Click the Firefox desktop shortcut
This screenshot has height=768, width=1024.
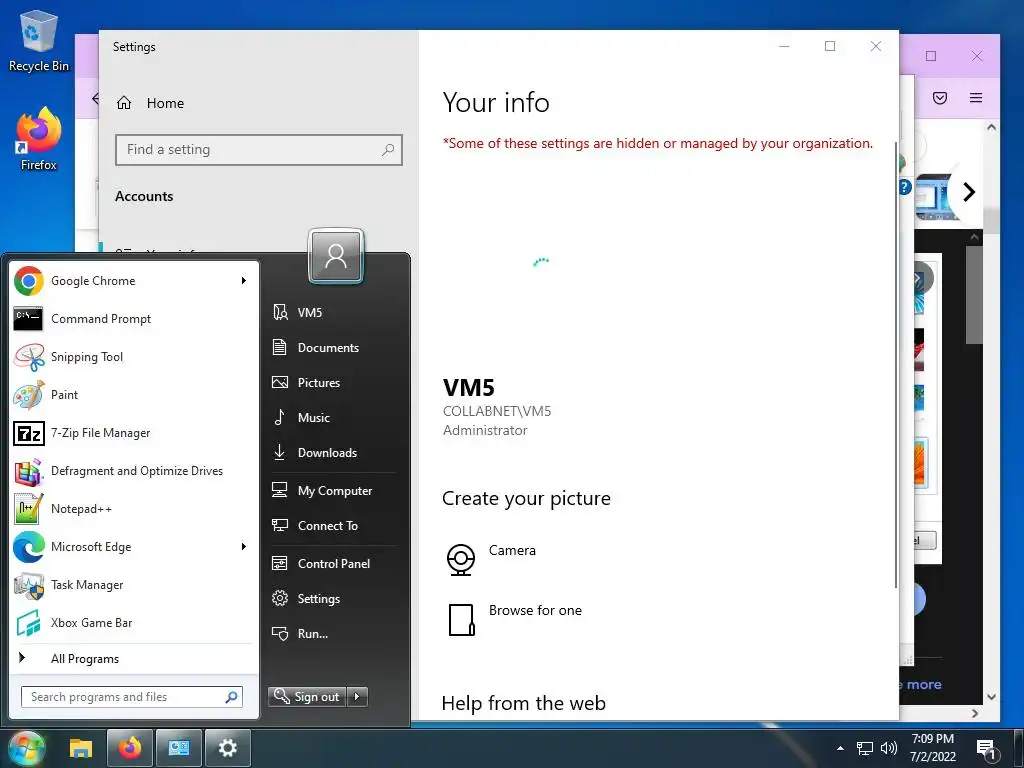pos(39,139)
